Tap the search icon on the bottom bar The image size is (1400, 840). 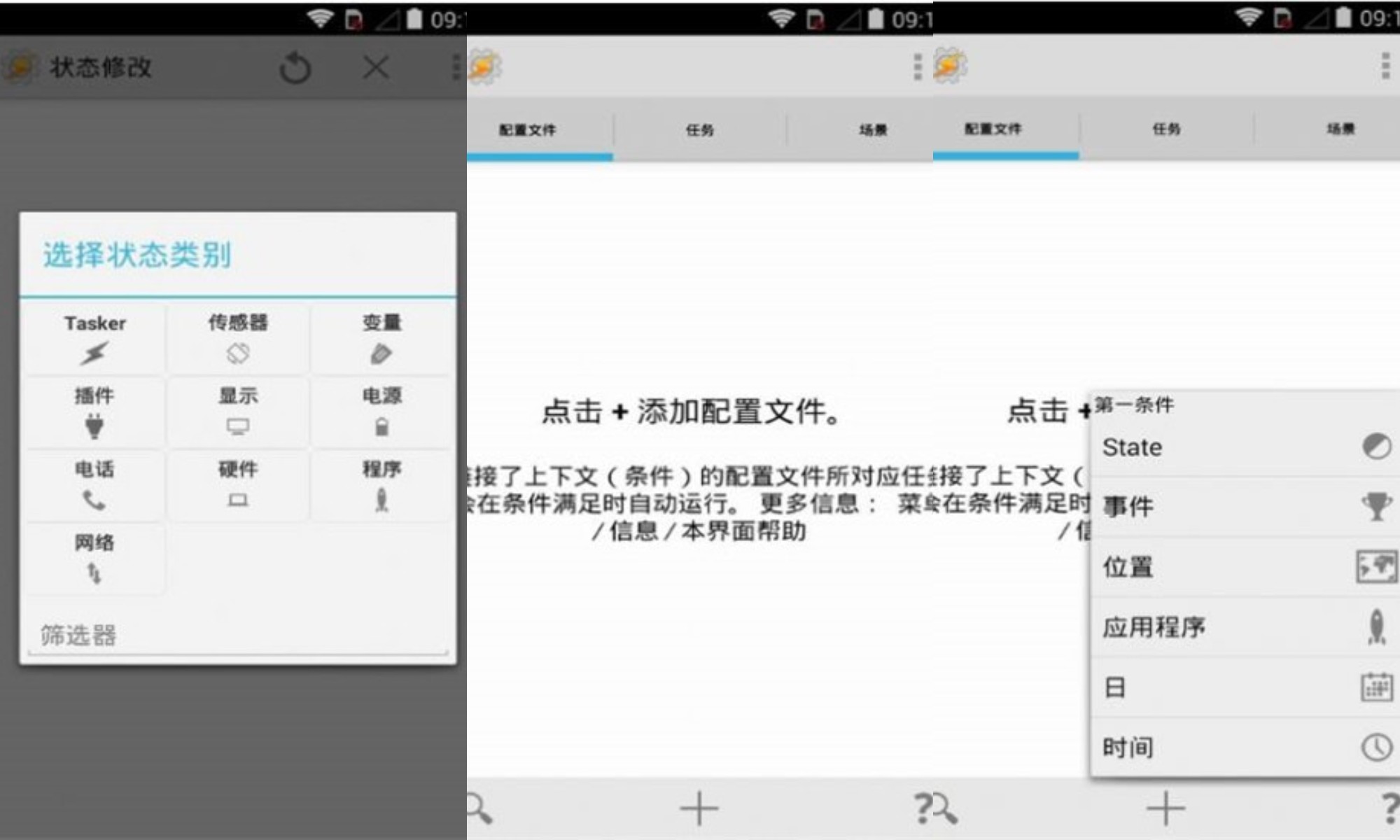coord(479,806)
